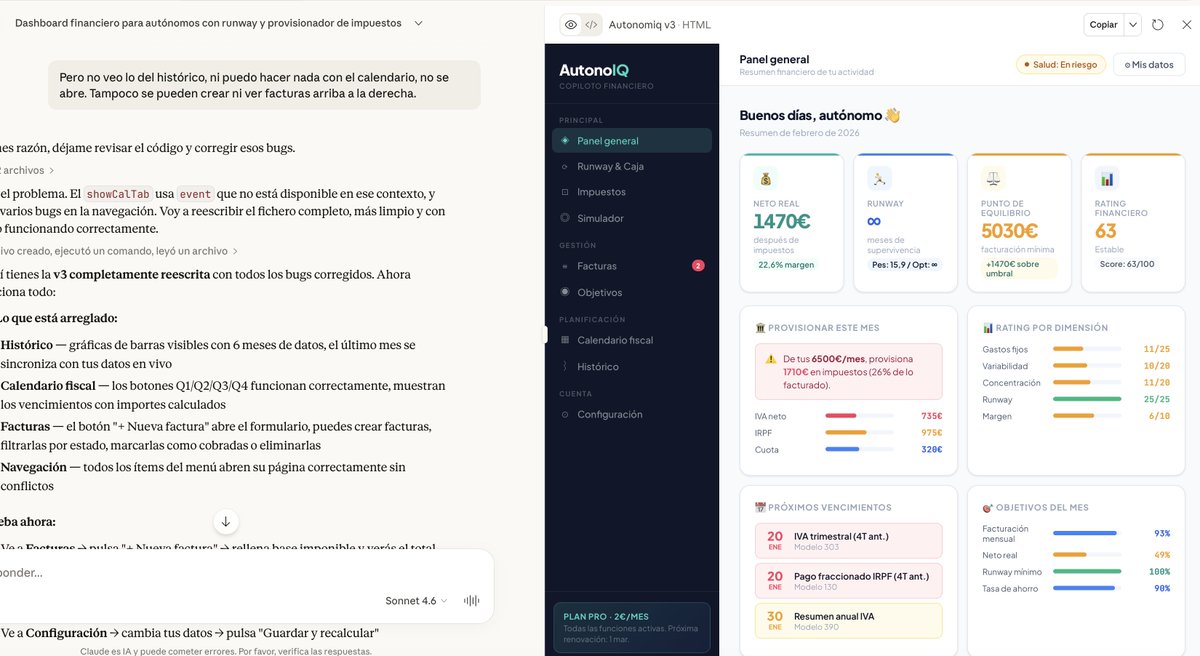Switch to the preview eye view
1200x656 pixels.
pos(571,25)
